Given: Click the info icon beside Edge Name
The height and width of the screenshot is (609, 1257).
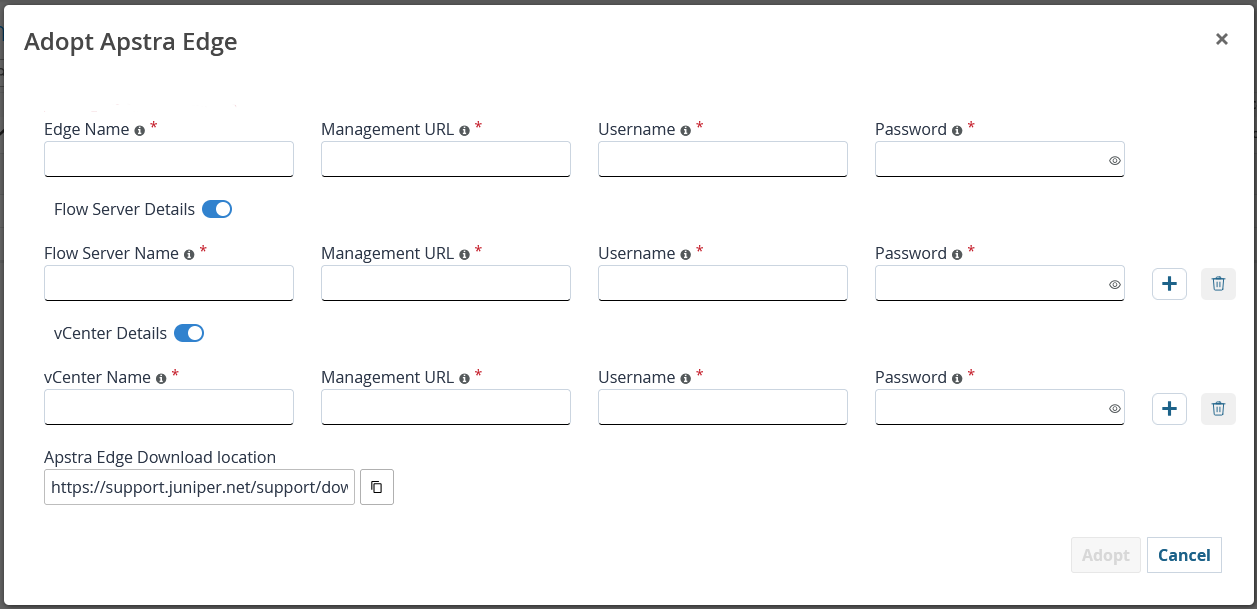Looking at the screenshot, I should pos(140,131).
